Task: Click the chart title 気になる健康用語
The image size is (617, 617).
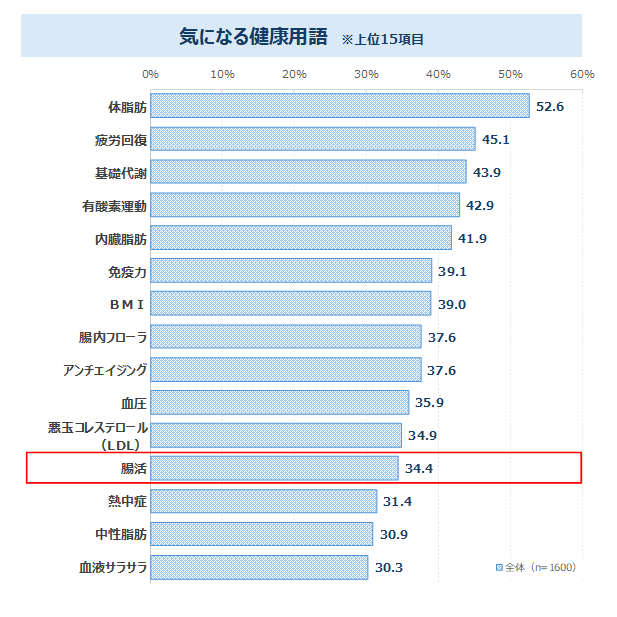Action: point(252,37)
